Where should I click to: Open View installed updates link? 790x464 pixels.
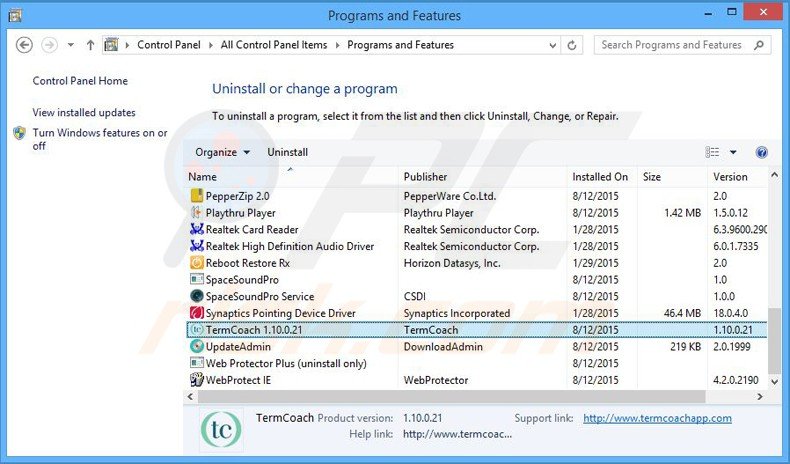click(x=84, y=112)
